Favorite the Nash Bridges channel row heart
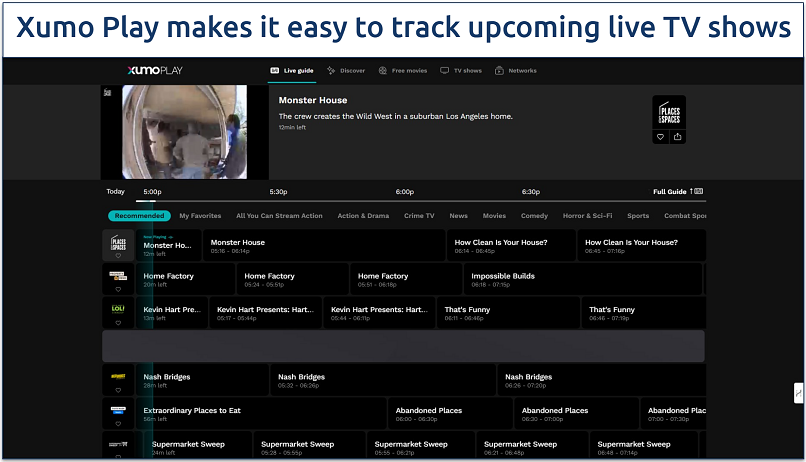This screenshot has width=806, height=462. 118,391
